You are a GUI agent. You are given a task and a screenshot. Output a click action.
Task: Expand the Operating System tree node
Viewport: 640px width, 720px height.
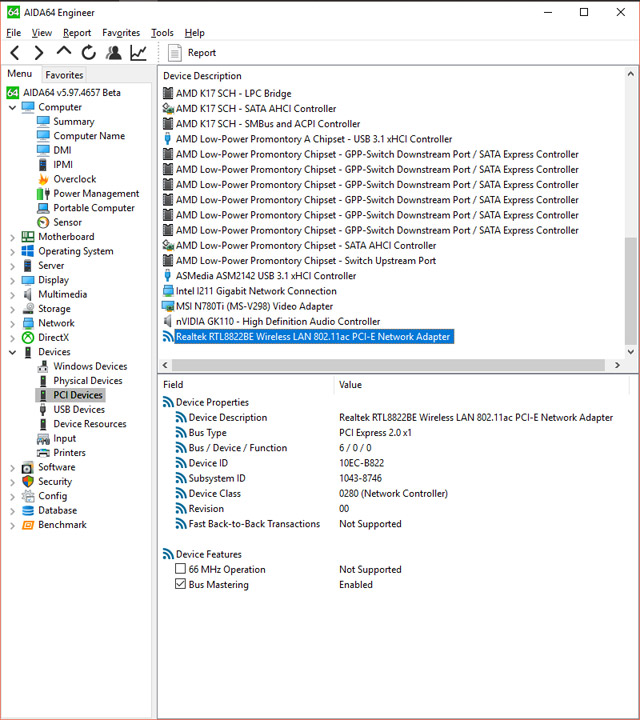[x=12, y=252]
